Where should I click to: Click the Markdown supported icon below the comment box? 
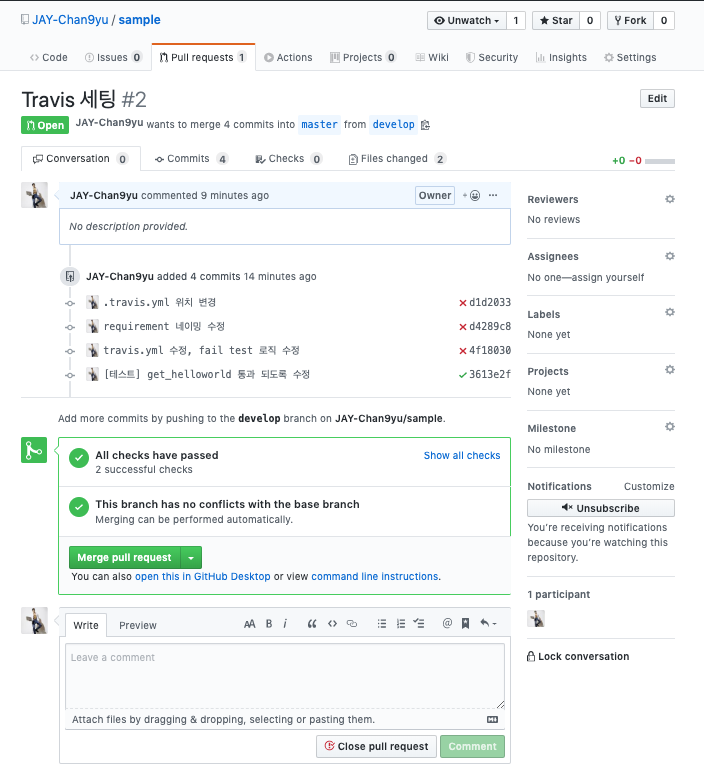click(492, 719)
